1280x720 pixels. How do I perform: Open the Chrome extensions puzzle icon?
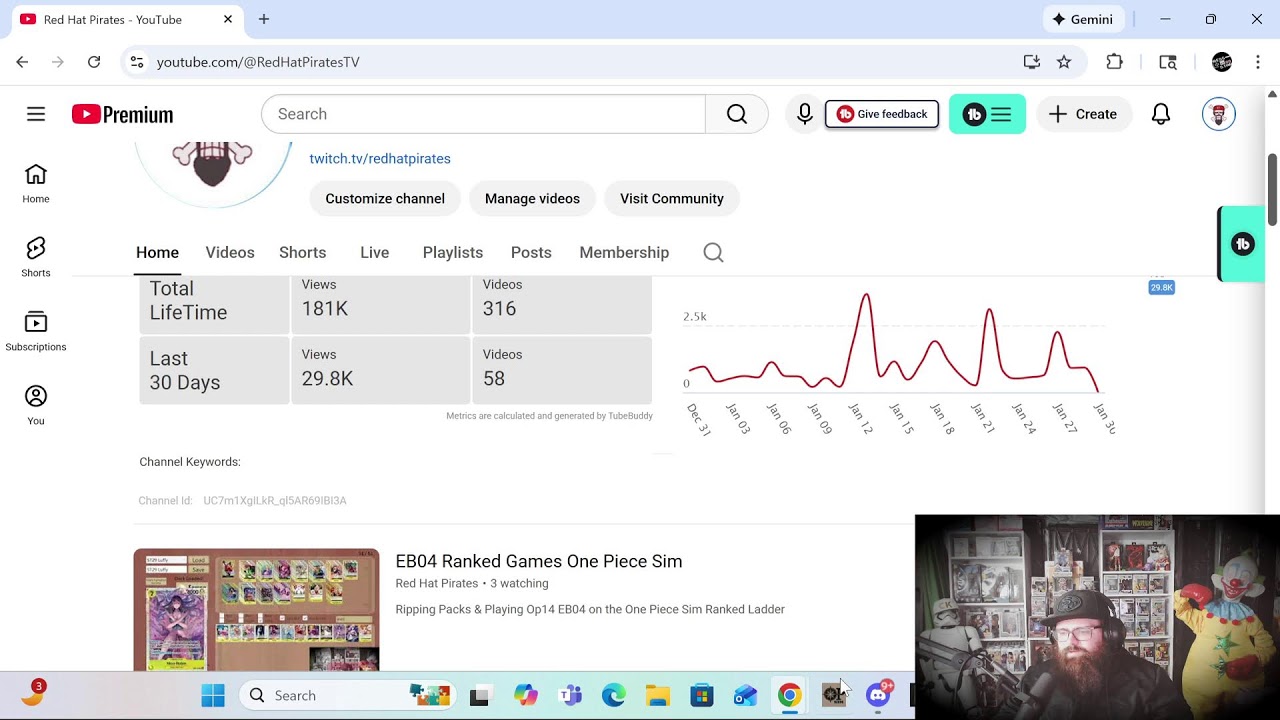tap(1114, 62)
